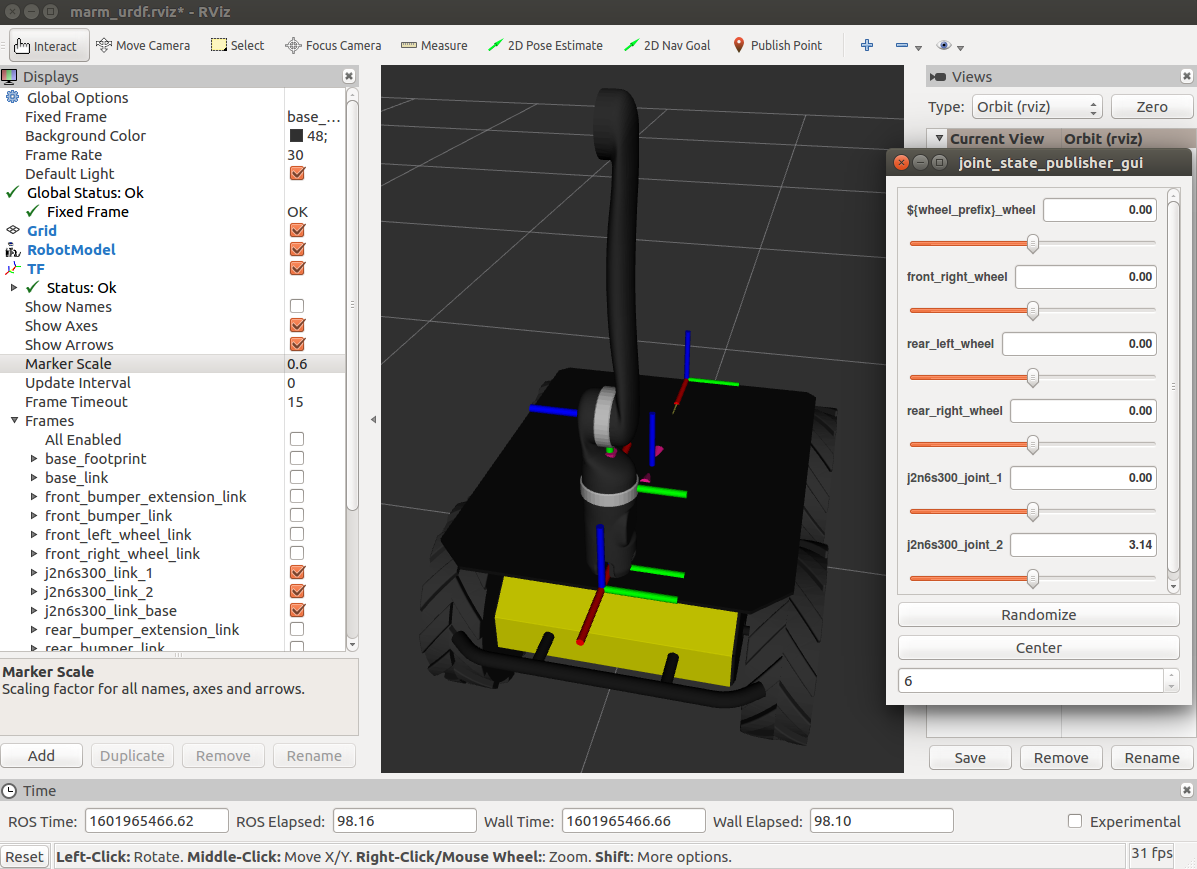Select the 2D Nav Goal tool
Screen dimensions: 1197x869
tap(667, 46)
